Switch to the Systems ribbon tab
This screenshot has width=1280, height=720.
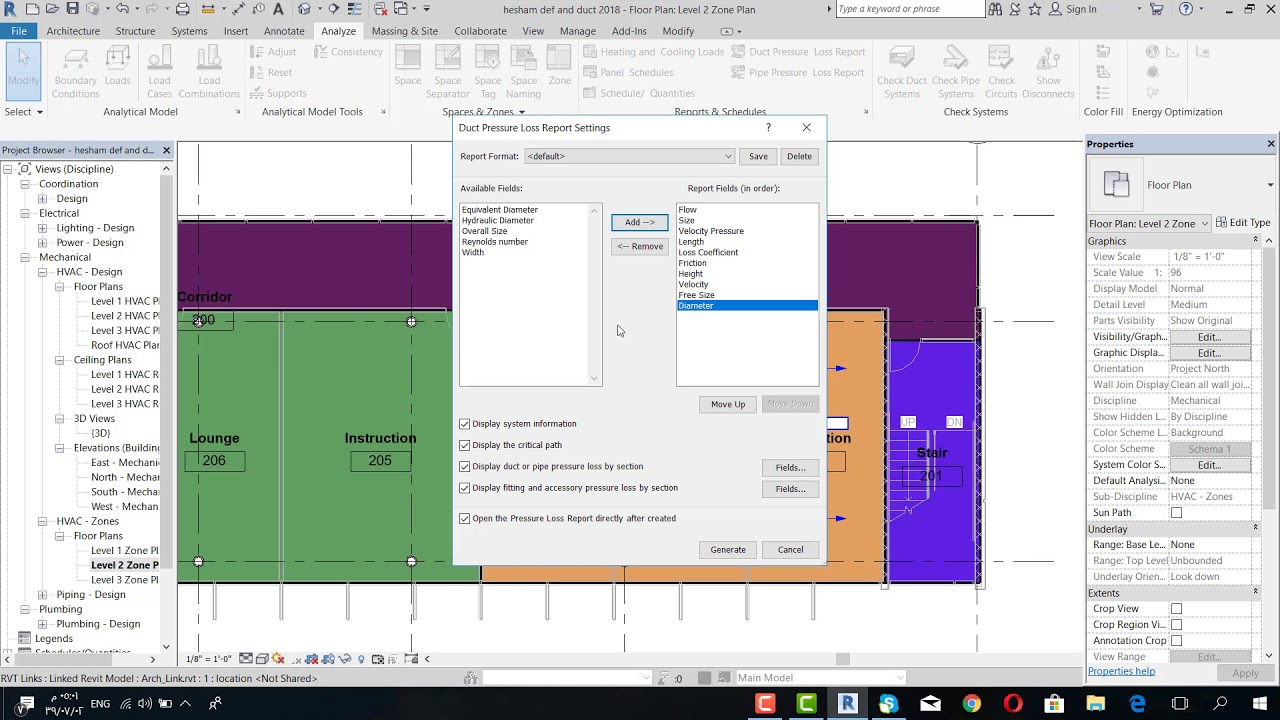[189, 31]
